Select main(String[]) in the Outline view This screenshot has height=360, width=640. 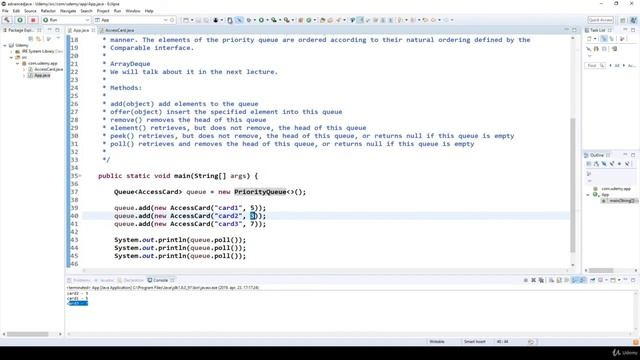point(622,201)
